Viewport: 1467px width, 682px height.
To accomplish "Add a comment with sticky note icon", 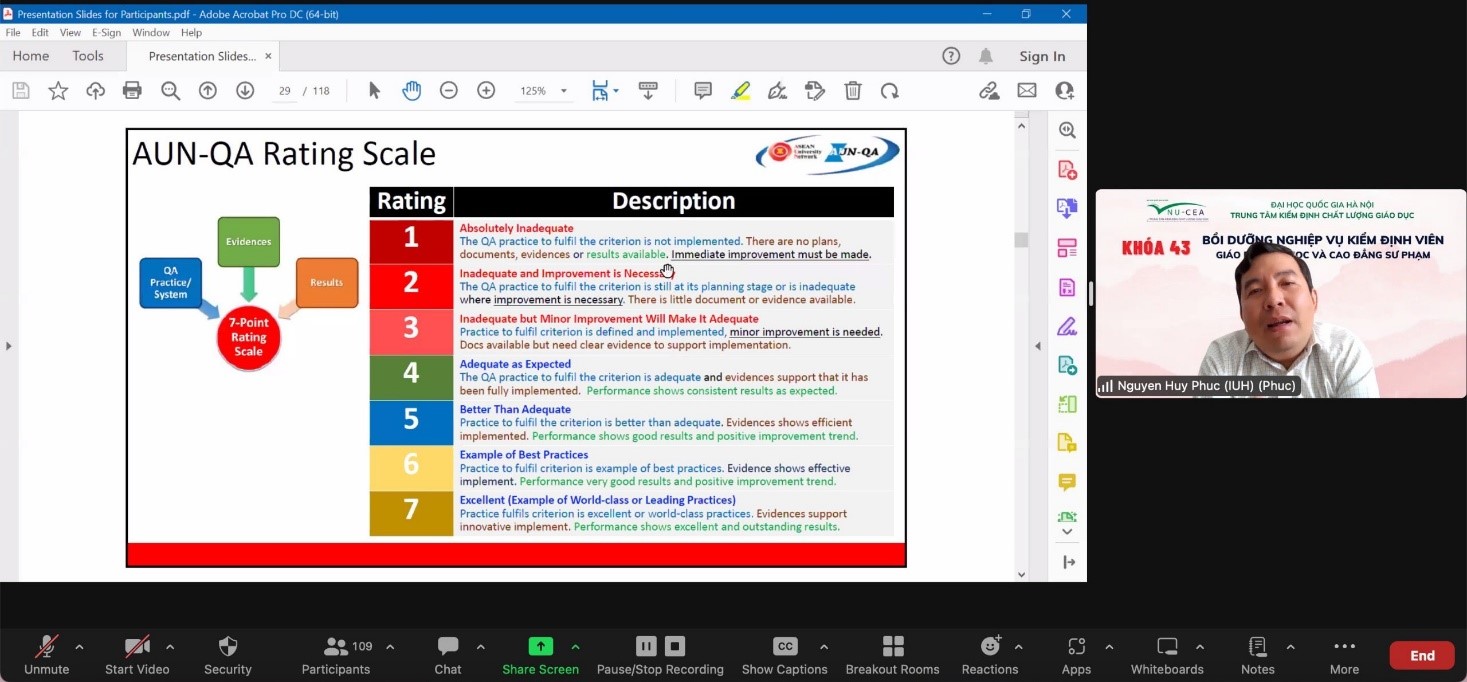I will (703, 91).
